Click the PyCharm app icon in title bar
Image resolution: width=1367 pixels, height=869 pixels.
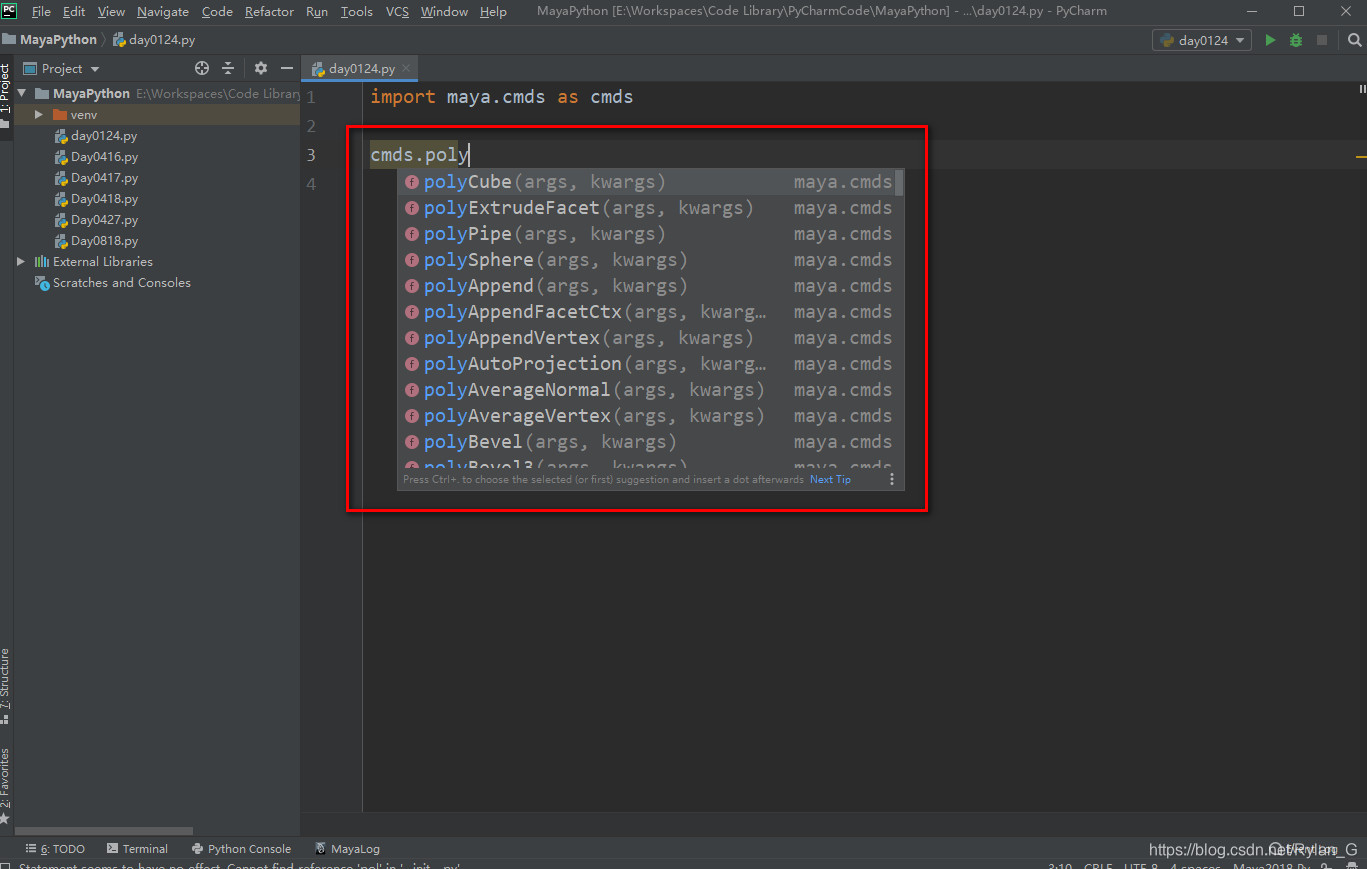(10, 11)
